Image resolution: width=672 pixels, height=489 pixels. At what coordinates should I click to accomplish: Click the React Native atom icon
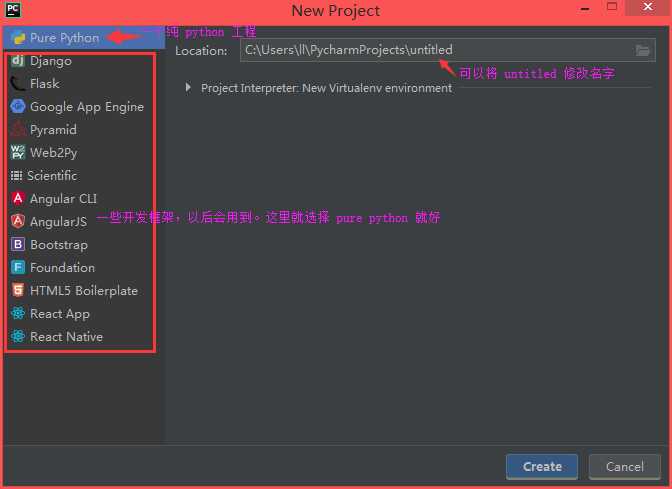(x=18, y=336)
